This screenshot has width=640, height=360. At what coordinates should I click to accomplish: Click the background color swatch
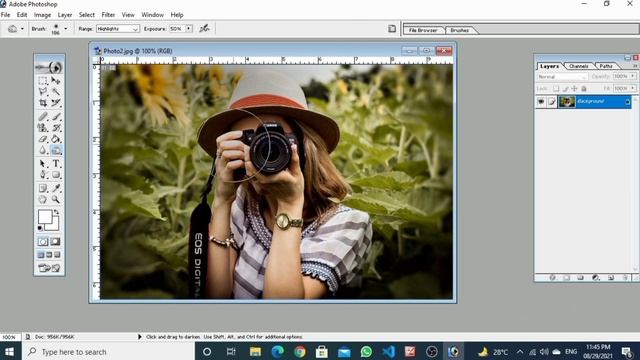click(55, 226)
